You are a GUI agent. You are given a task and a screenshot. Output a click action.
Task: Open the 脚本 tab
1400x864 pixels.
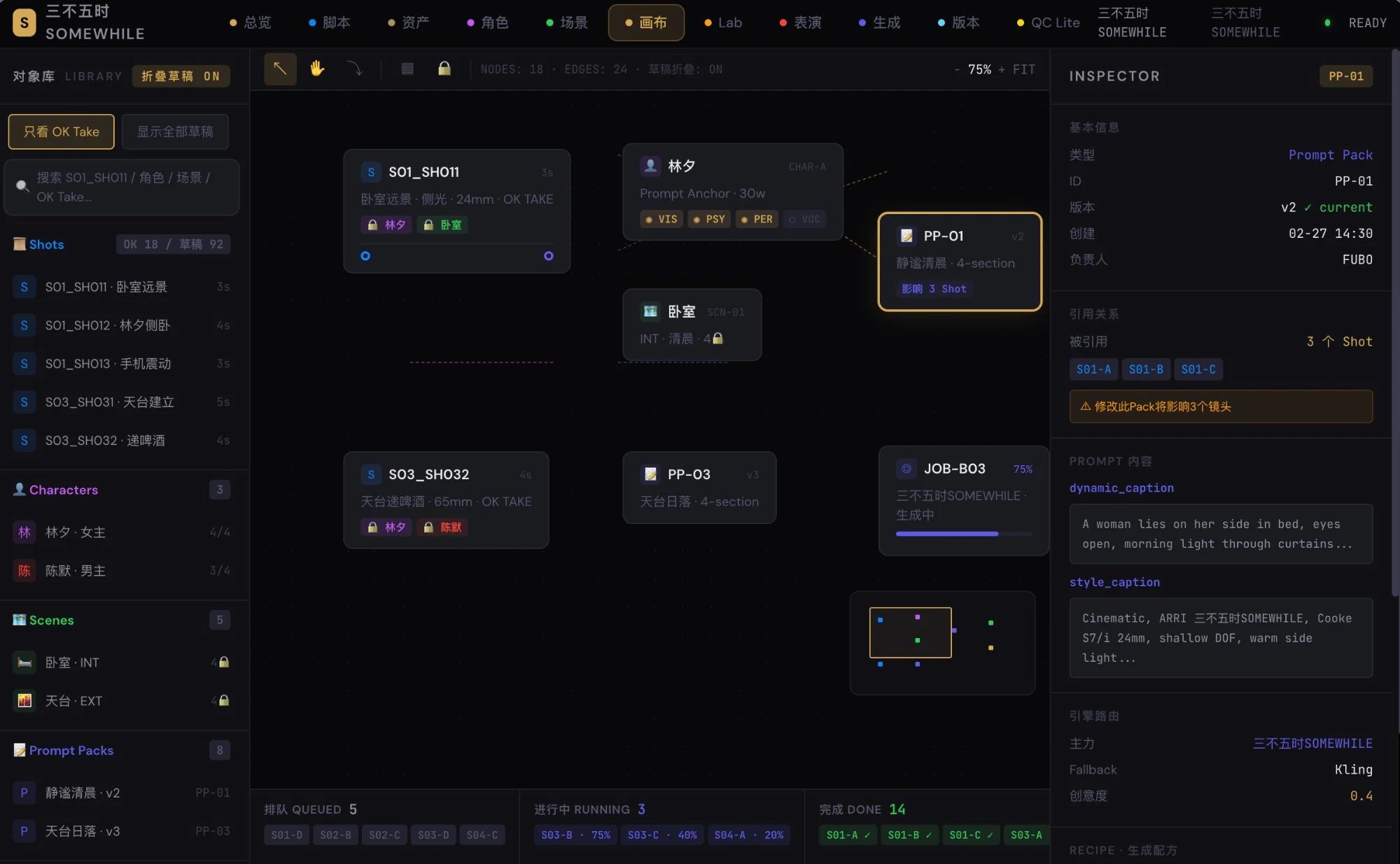[329, 22]
